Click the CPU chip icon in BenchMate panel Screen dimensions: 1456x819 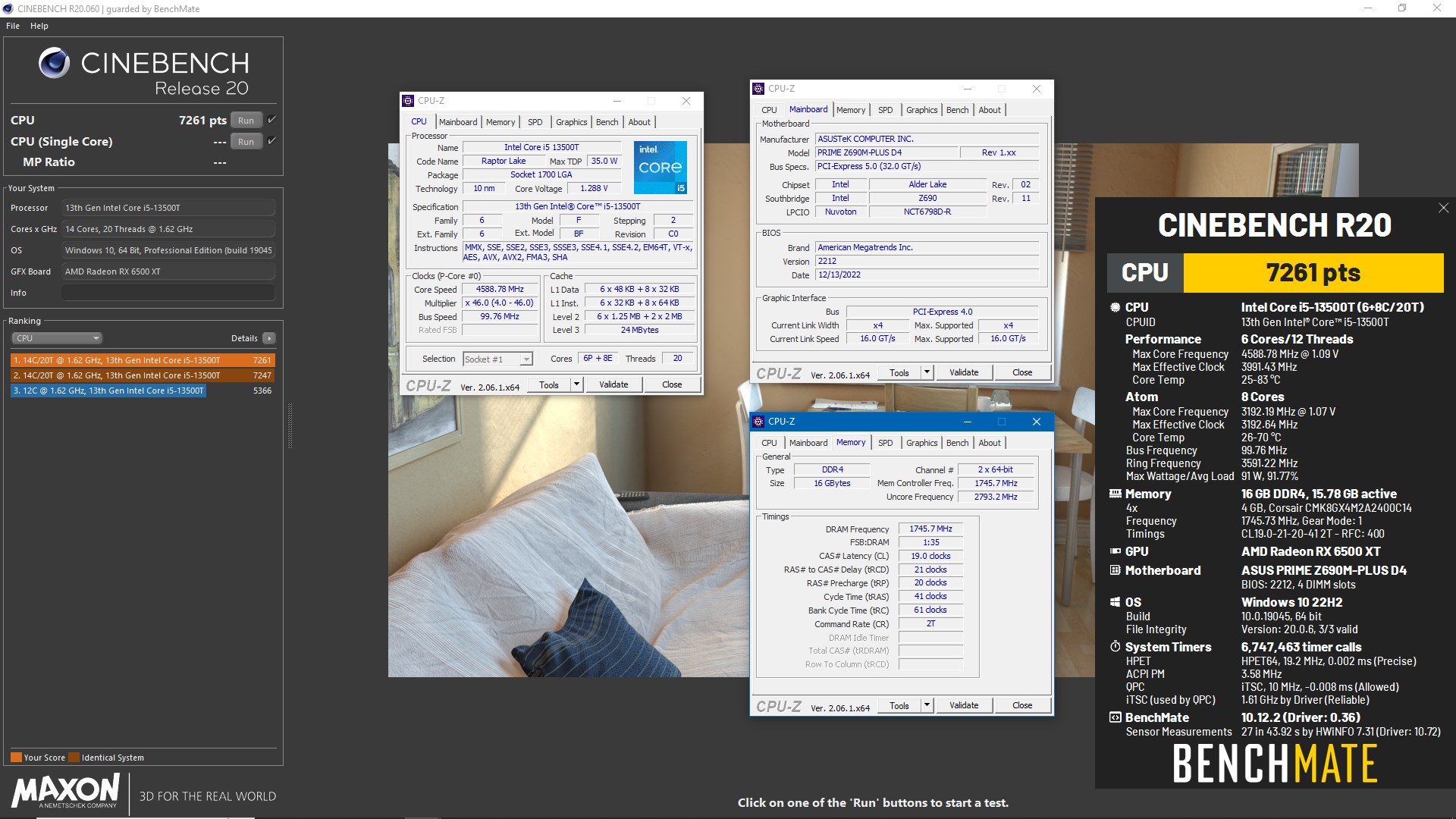click(x=1115, y=307)
